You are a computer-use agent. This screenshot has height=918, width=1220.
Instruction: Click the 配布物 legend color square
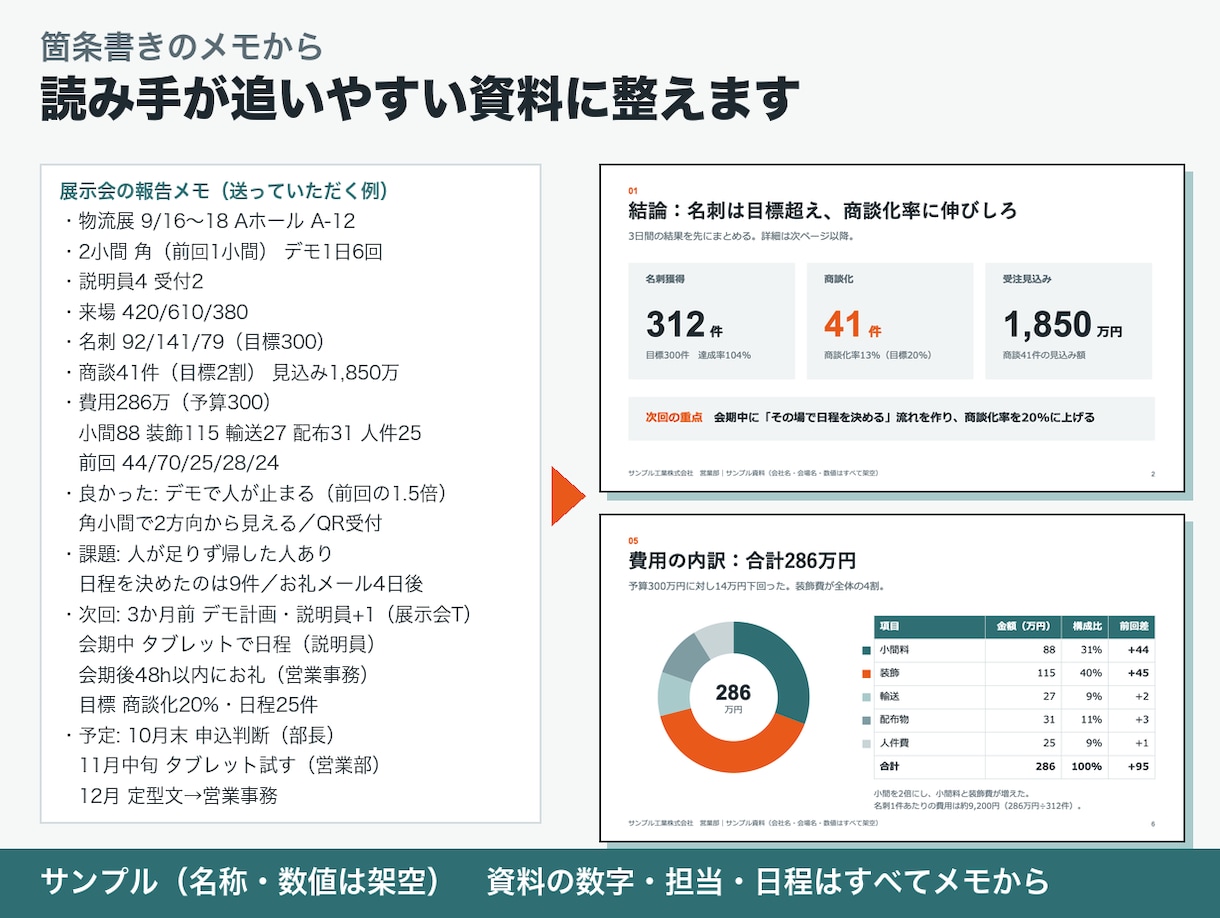click(865, 720)
